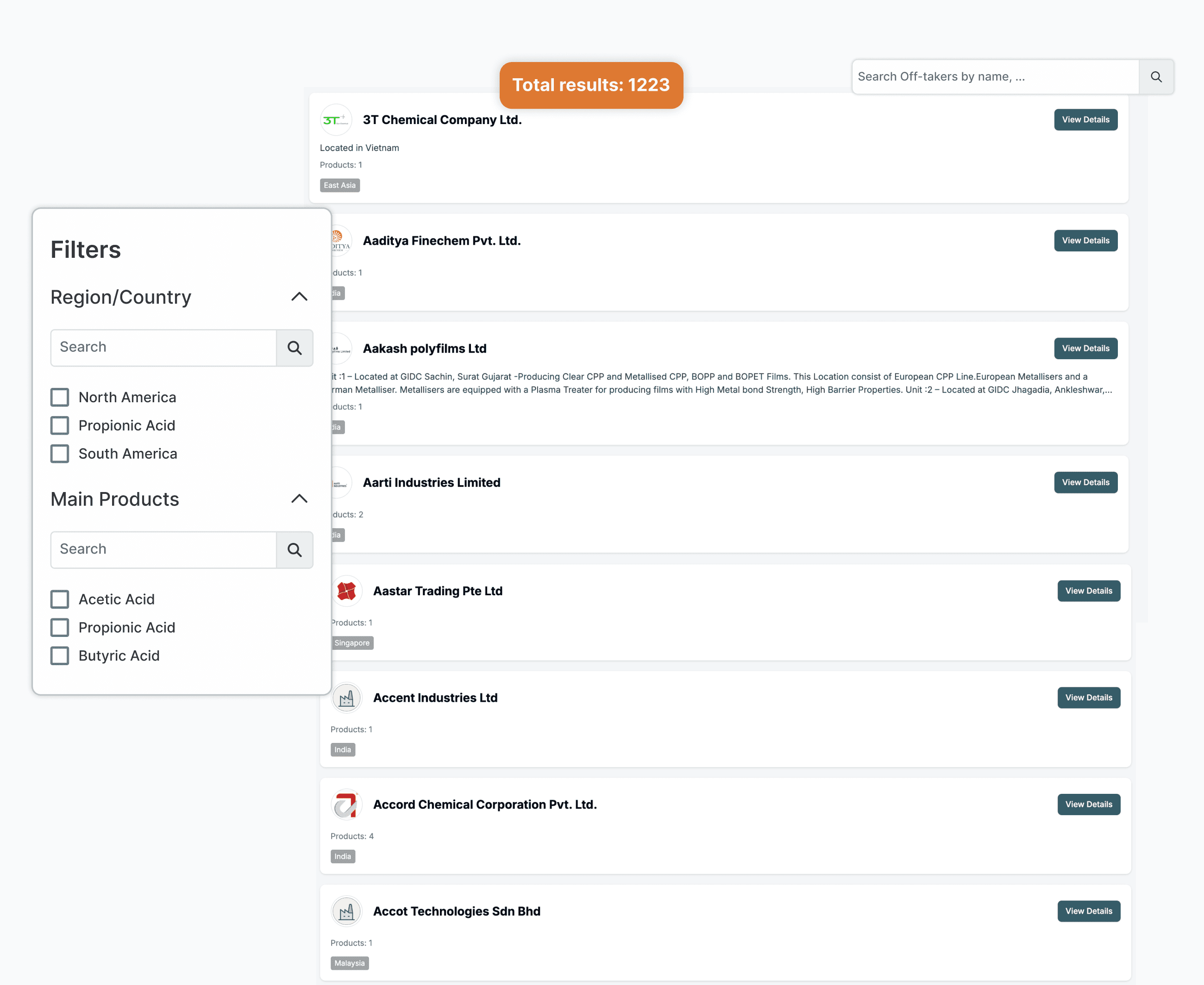The width and height of the screenshot is (1204, 985).
Task: Click the Accord Chemical Corporation Pvt. Ltd. title
Action: click(485, 804)
